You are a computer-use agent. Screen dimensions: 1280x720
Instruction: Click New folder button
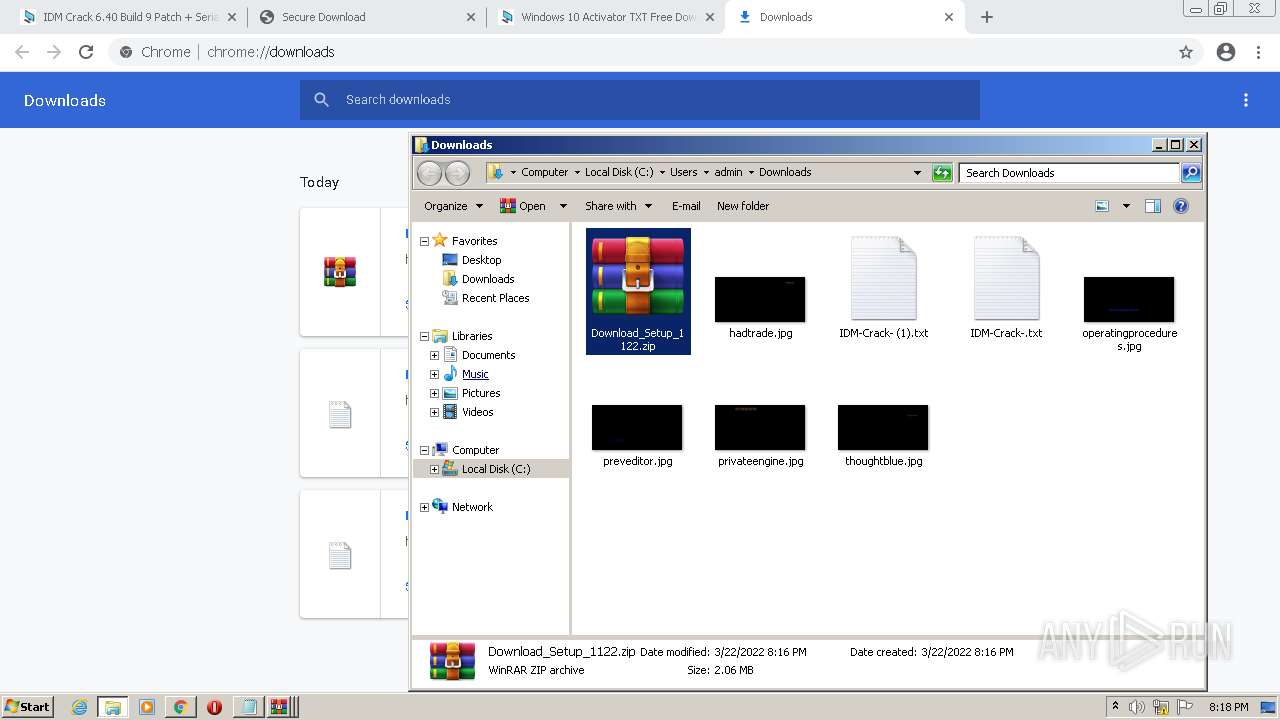tap(743, 206)
